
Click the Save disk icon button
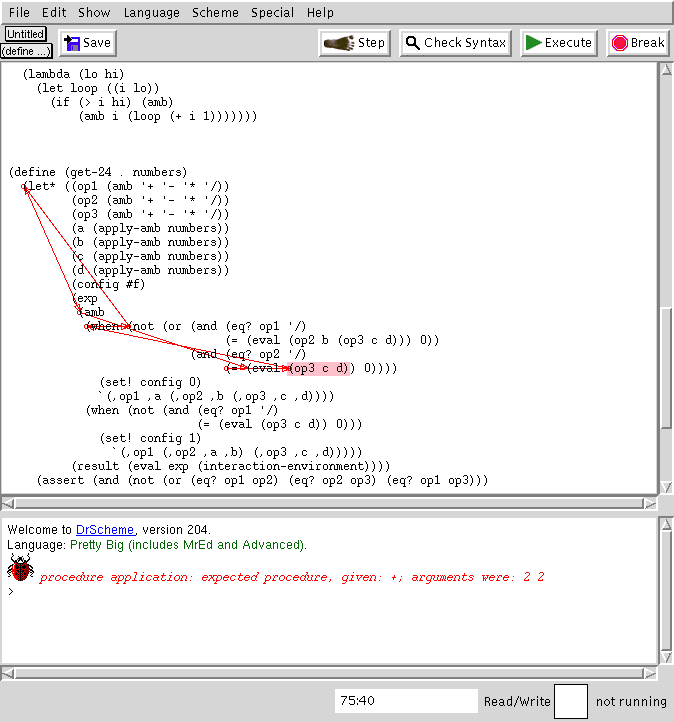[87, 43]
